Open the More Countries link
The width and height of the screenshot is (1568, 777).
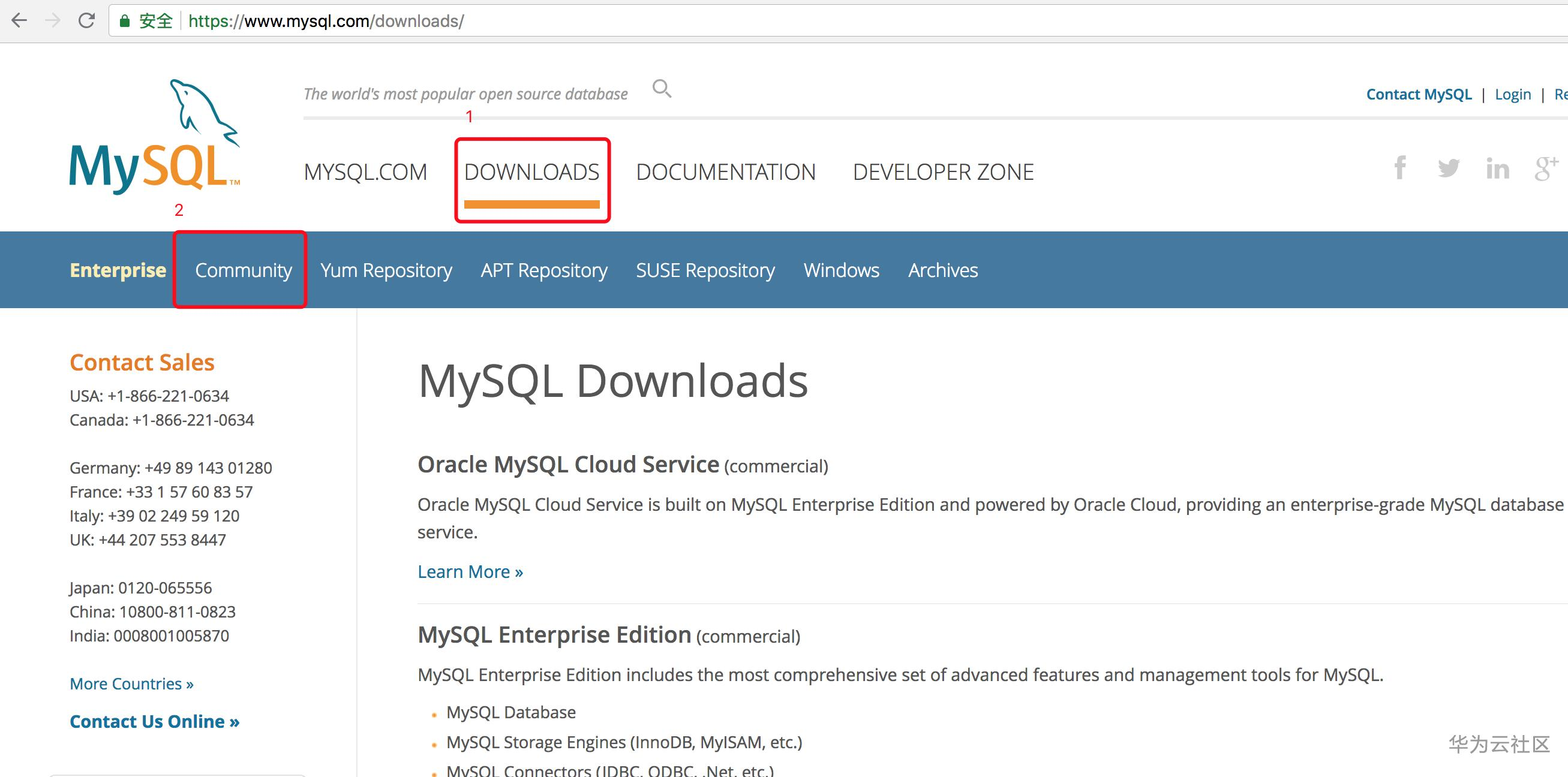tap(131, 684)
